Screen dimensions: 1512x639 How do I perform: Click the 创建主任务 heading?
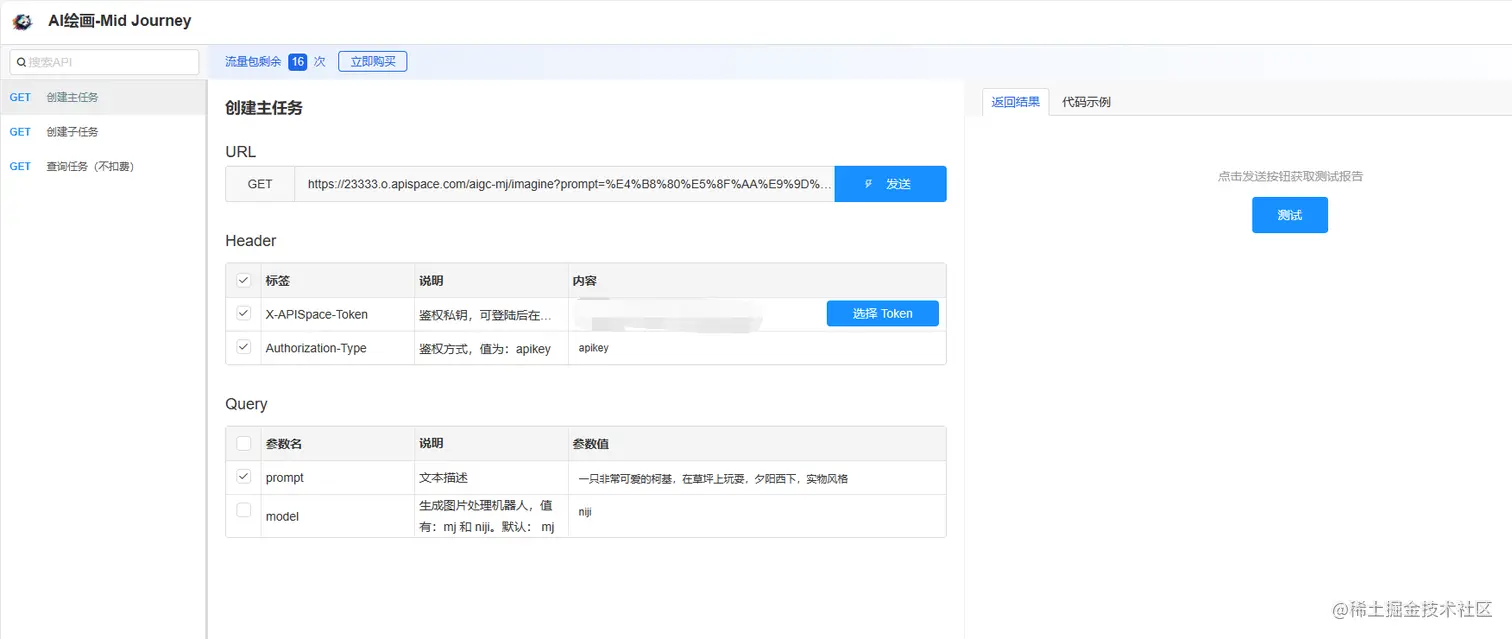[264, 108]
